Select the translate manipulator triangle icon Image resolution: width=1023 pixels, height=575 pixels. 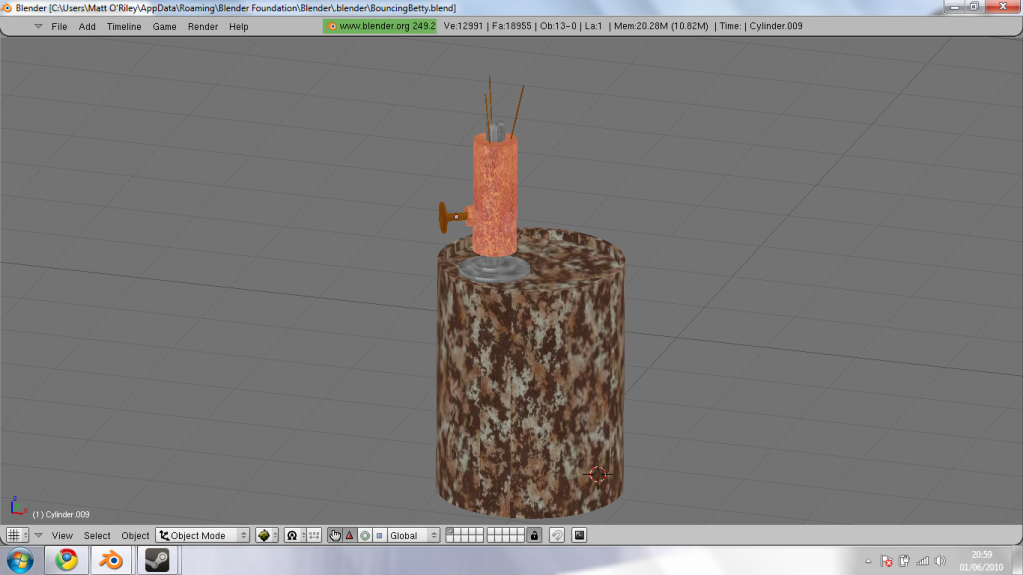click(x=349, y=535)
